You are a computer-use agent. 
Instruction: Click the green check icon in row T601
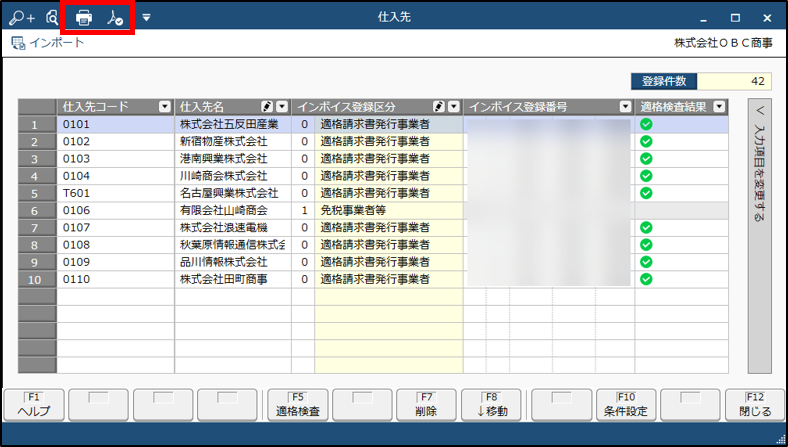(646, 193)
